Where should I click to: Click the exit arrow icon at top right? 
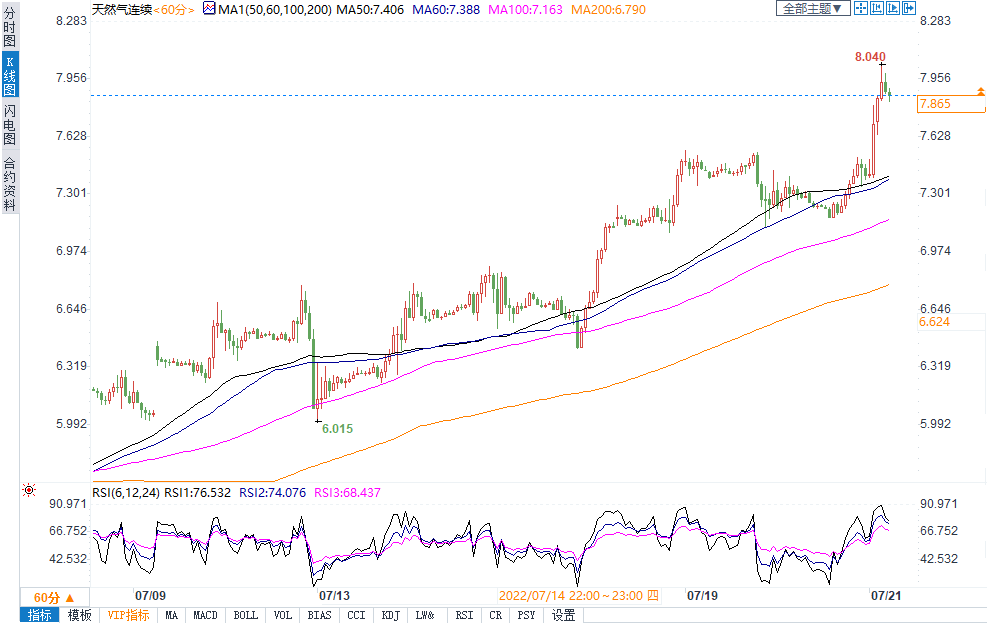coord(909,8)
